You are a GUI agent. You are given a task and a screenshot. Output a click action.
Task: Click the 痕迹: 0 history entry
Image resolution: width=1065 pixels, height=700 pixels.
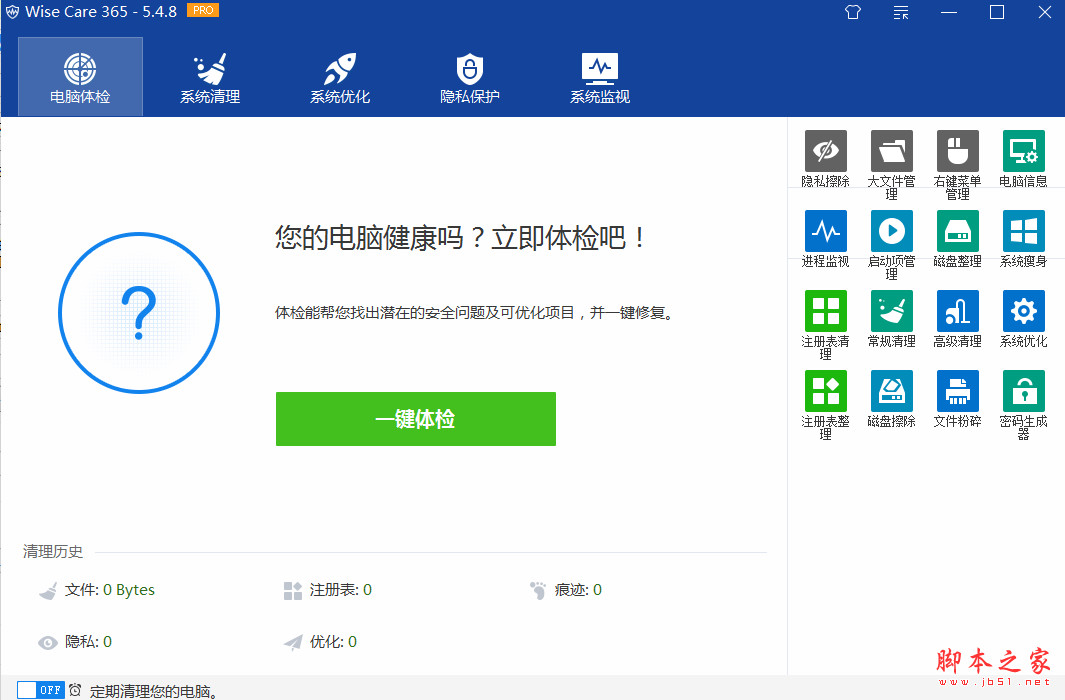pos(566,590)
